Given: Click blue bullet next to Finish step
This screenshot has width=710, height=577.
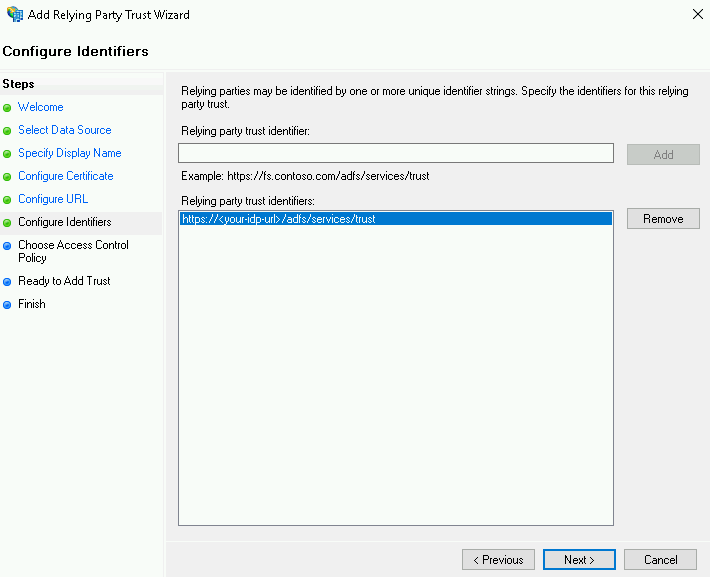Looking at the screenshot, I should click(8, 305).
